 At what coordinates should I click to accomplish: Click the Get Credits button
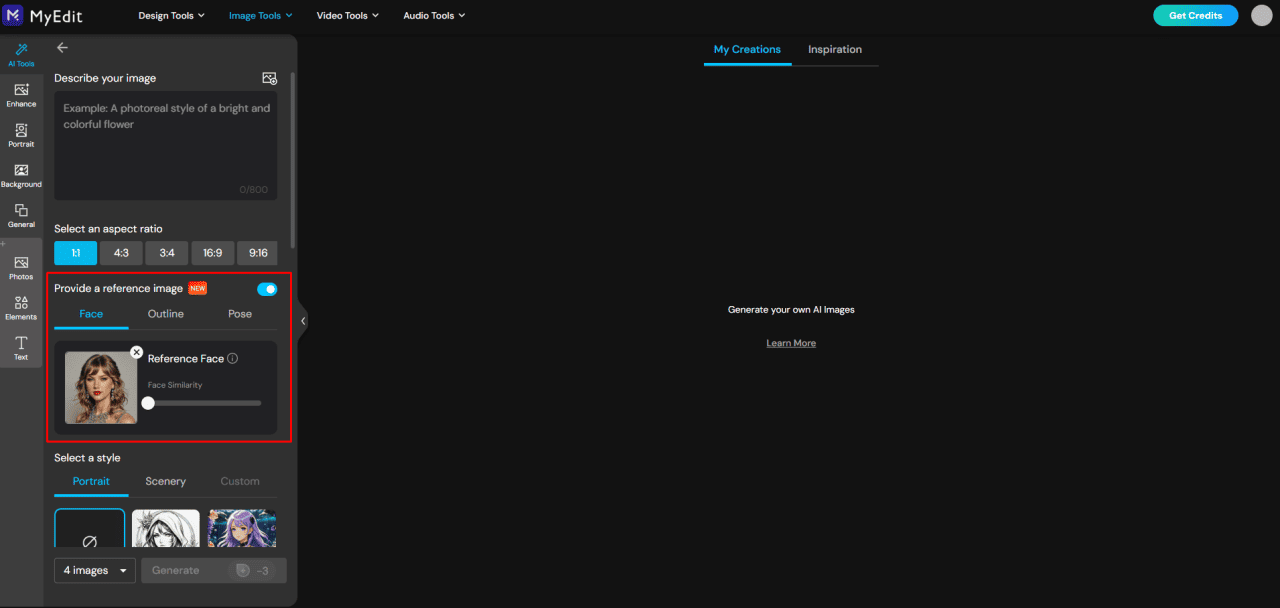coord(1195,15)
